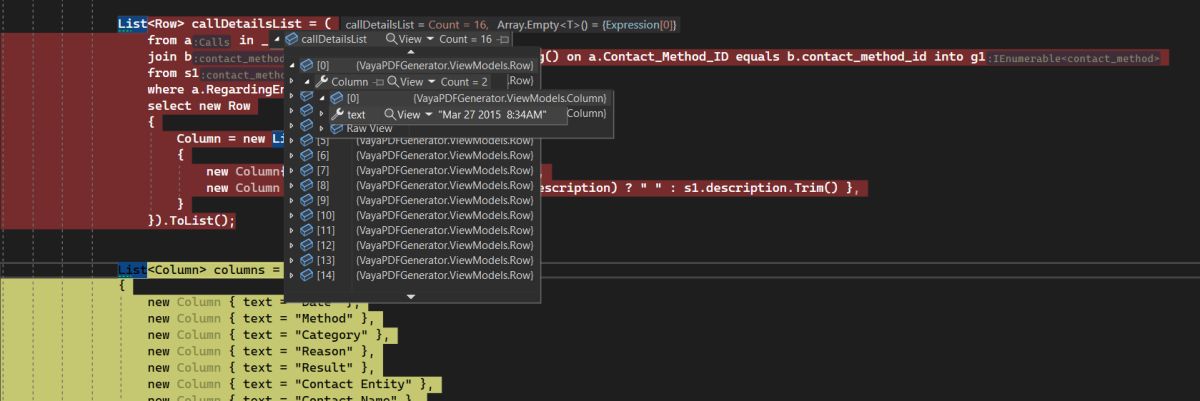Expand the [6] Row item
The height and width of the screenshot is (401, 1200).
pos(292,155)
